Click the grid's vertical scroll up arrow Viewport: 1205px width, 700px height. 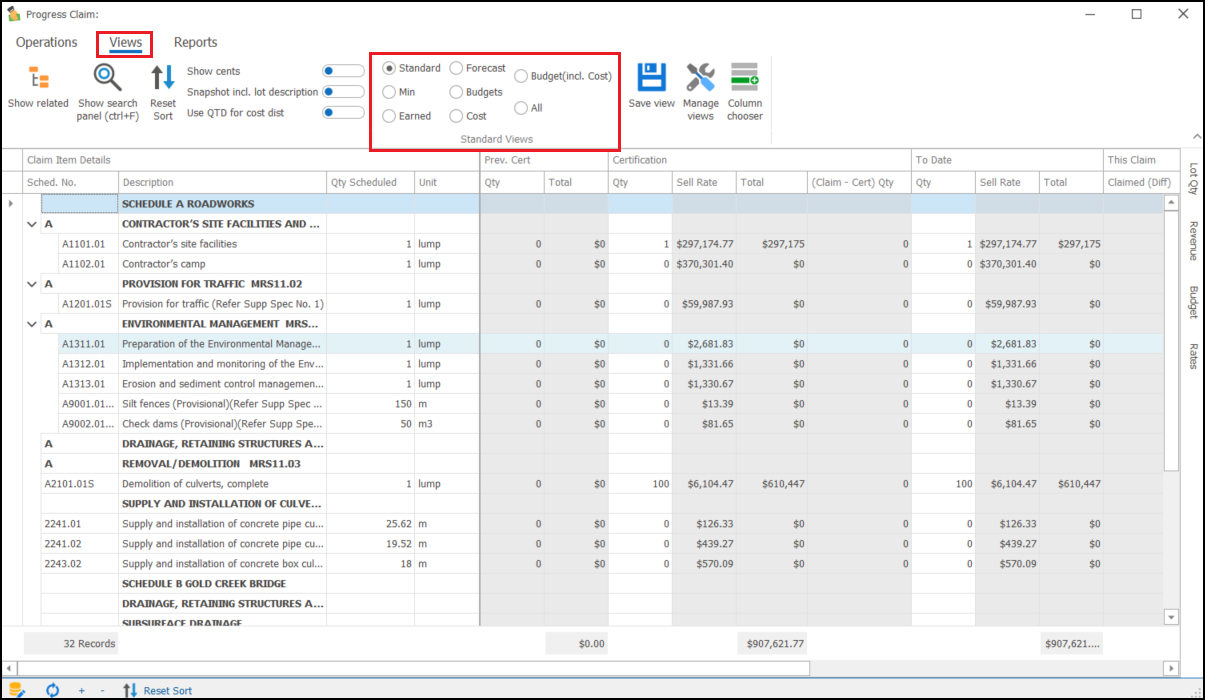pyautogui.click(x=1172, y=202)
